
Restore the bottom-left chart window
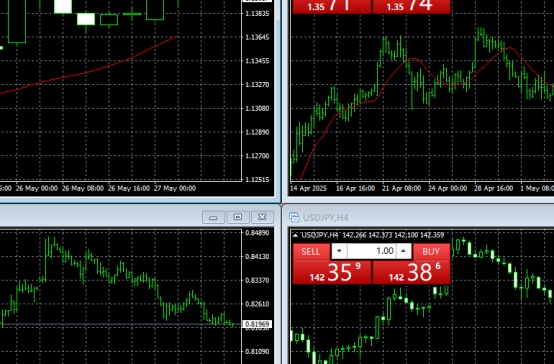coord(238,217)
